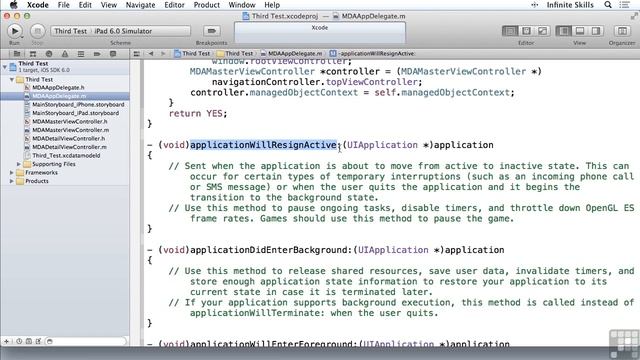Switch to Standard editor
The width and height of the screenshot is (640, 360).
click(510, 31)
